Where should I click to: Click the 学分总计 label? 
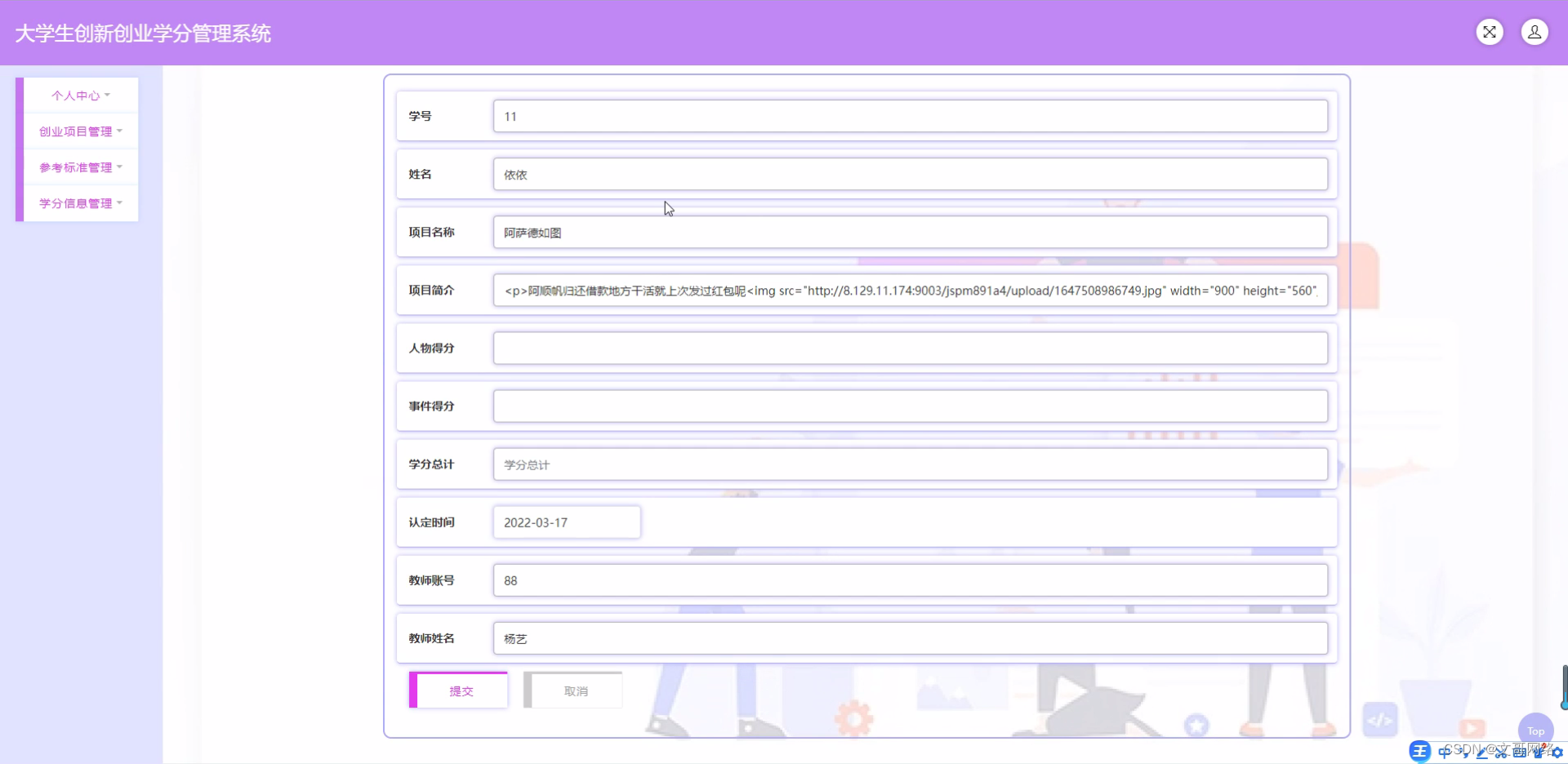coord(431,464)
